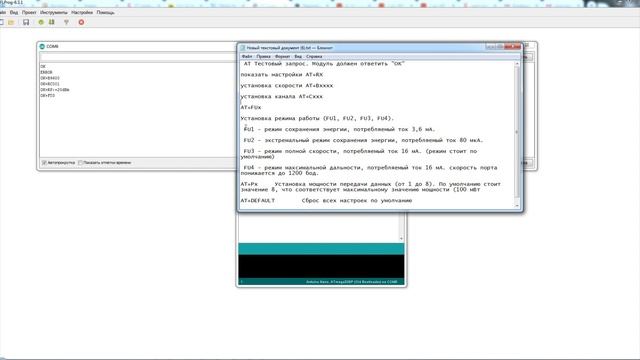
Task: Click the OK response line in COM6
Action: point(43,67)
